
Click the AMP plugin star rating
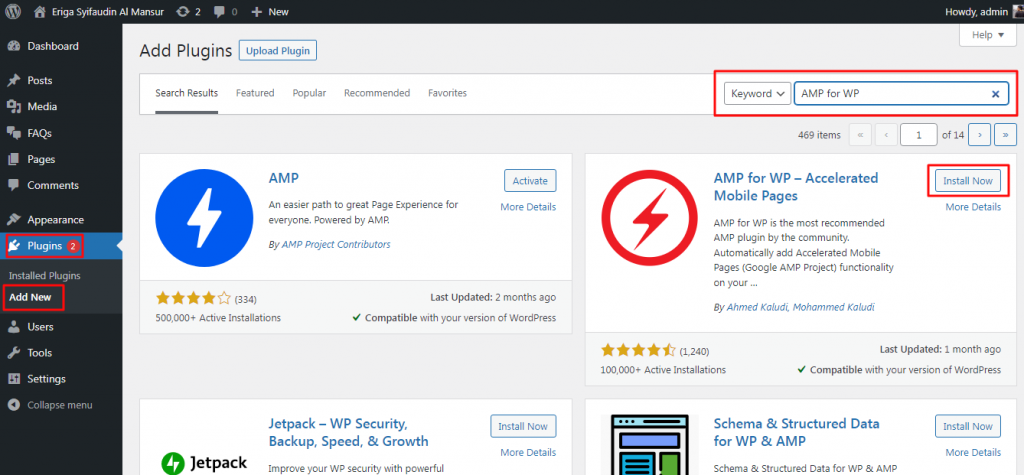(193, 299)
